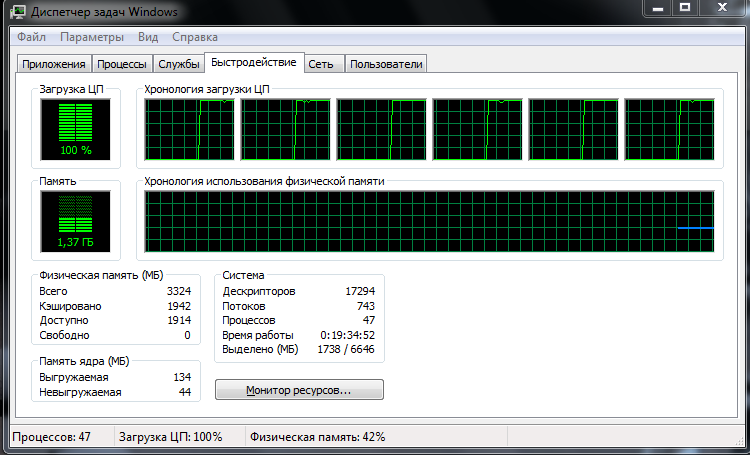Click the second CPU core history graph
The width and height of the screenshot is (750, 455).
[286, 130]
